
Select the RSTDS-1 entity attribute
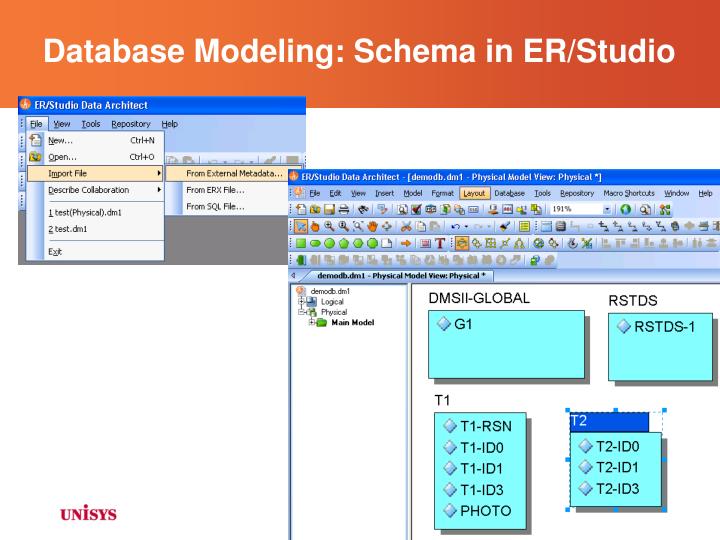(x=663, y=326)
